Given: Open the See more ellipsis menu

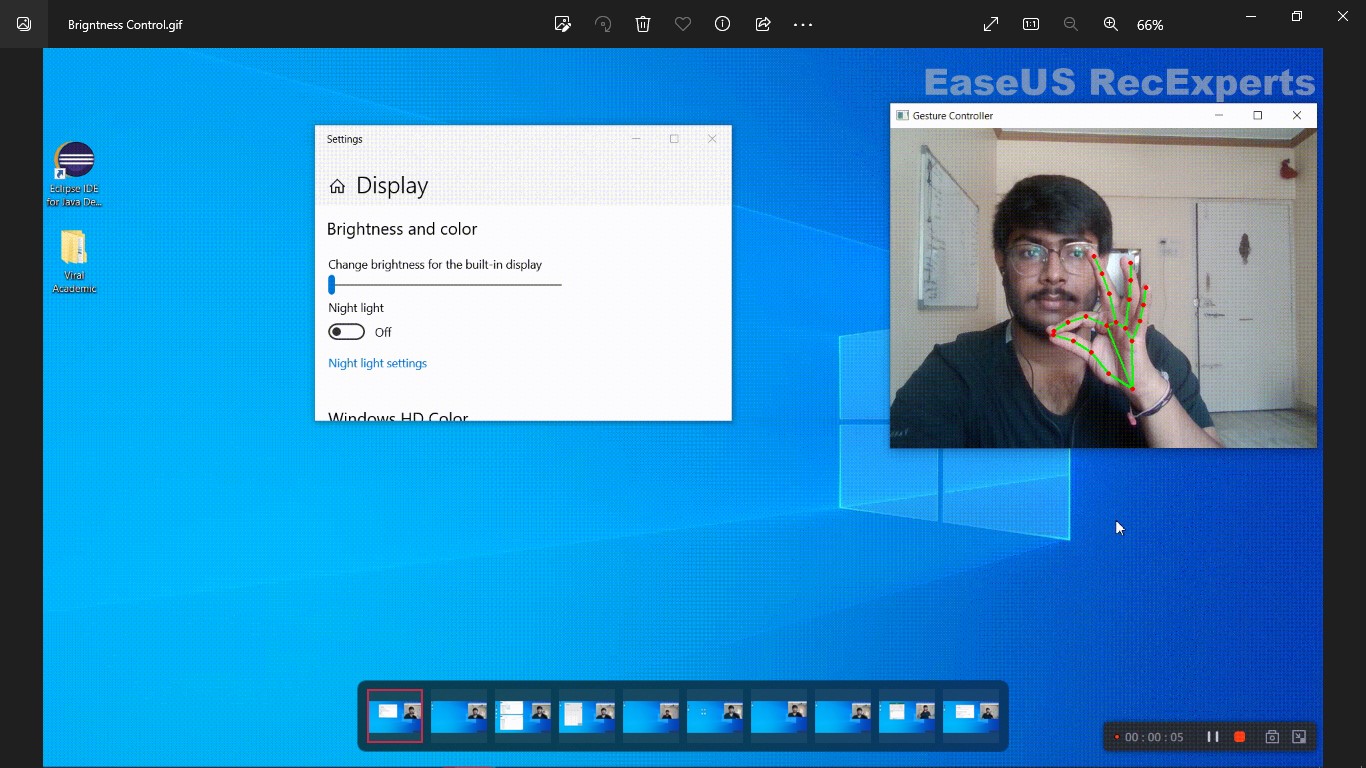Looking at the screenshot, I should pyautogui.click(x=803, y=24).
